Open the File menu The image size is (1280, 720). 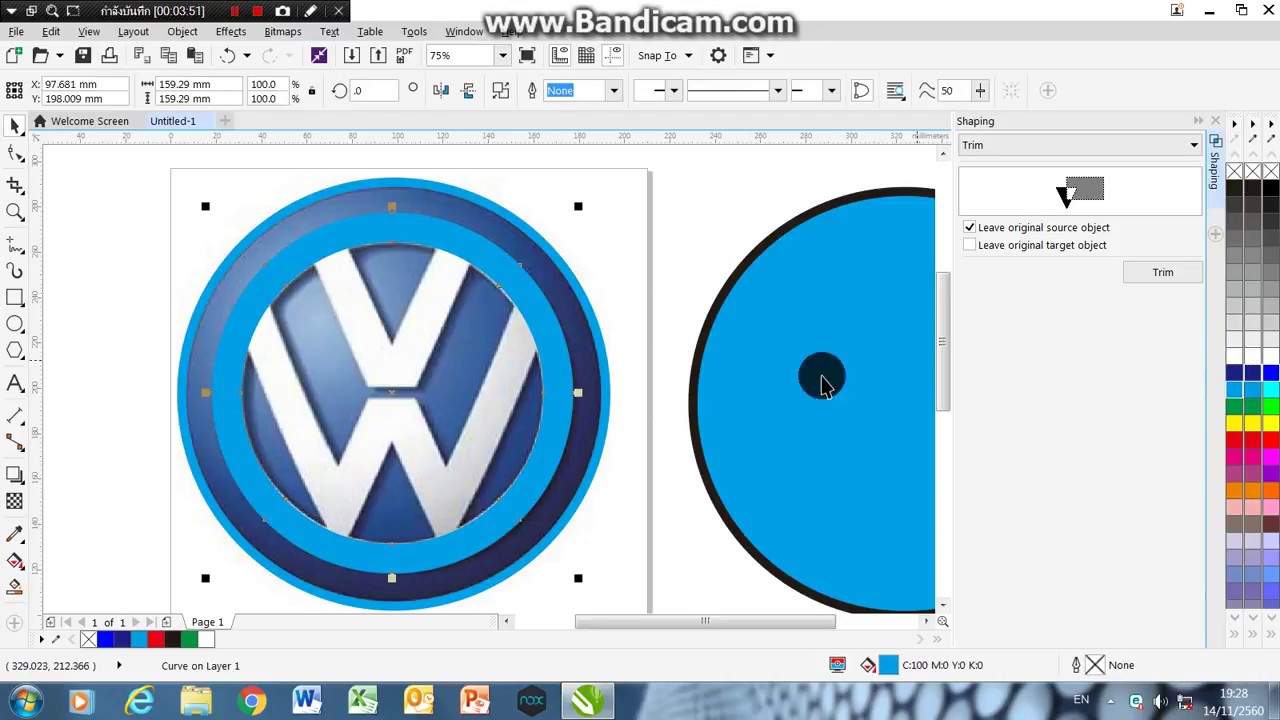click(16, 32)
